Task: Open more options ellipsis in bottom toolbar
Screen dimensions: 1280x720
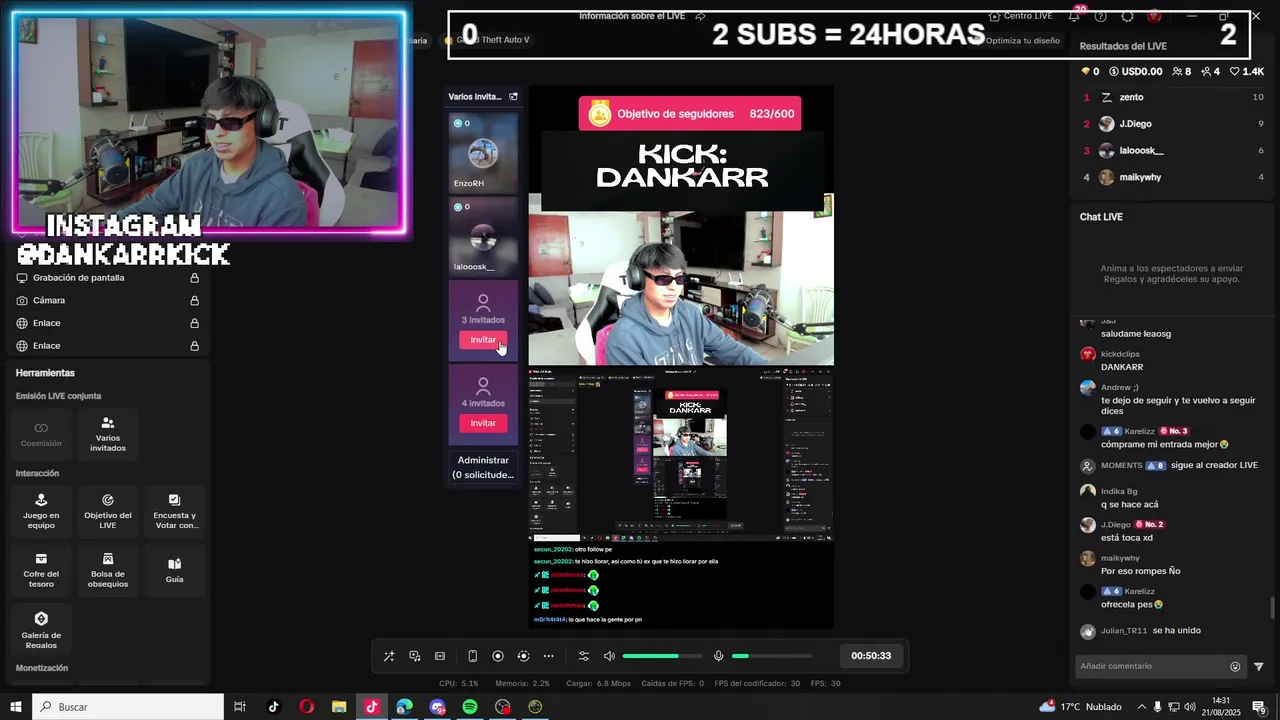Action: pyautogui.click(x=548, y=656)
